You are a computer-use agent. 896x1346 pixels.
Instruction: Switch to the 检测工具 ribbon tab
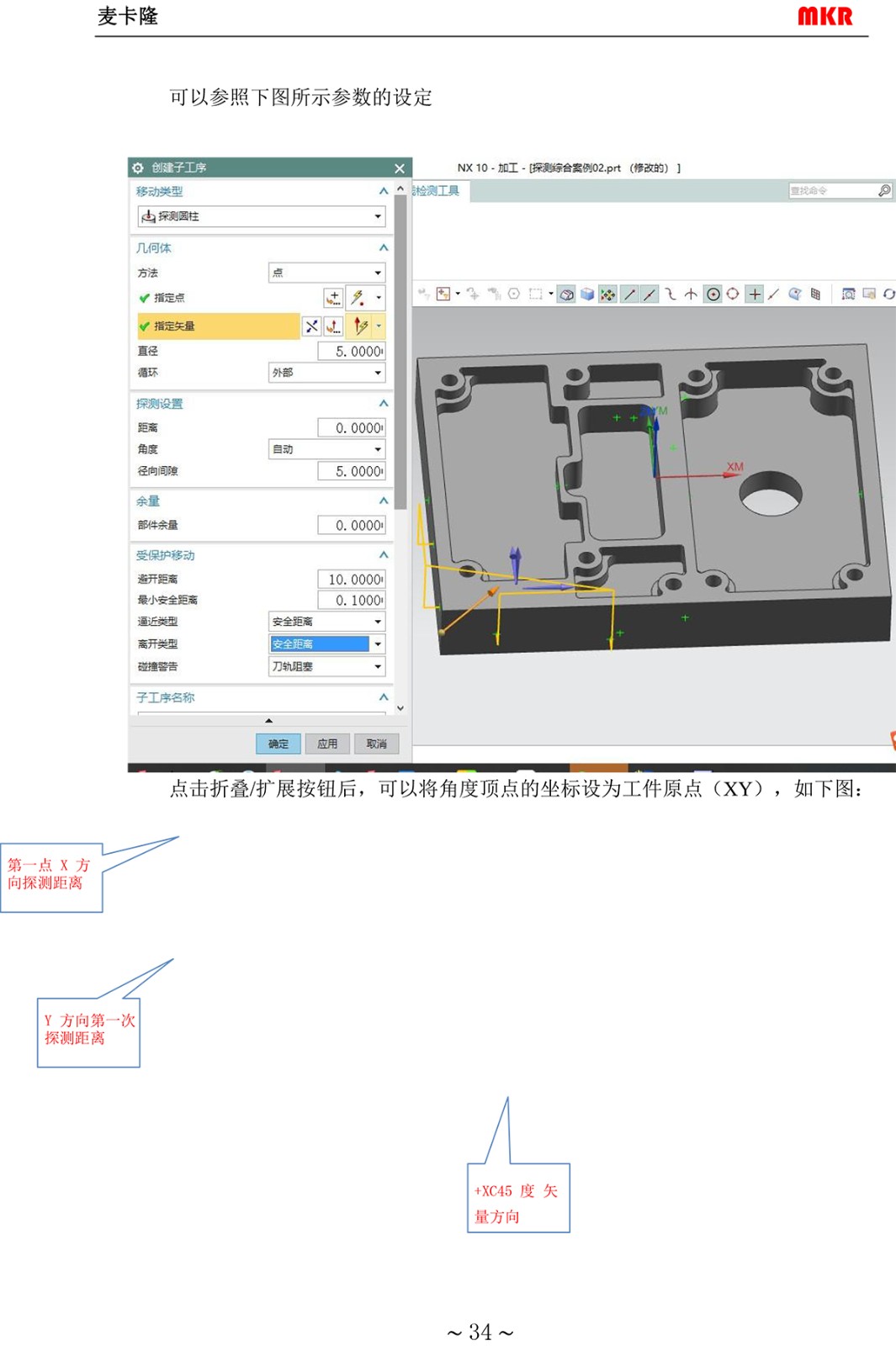[x=437, y=191]
